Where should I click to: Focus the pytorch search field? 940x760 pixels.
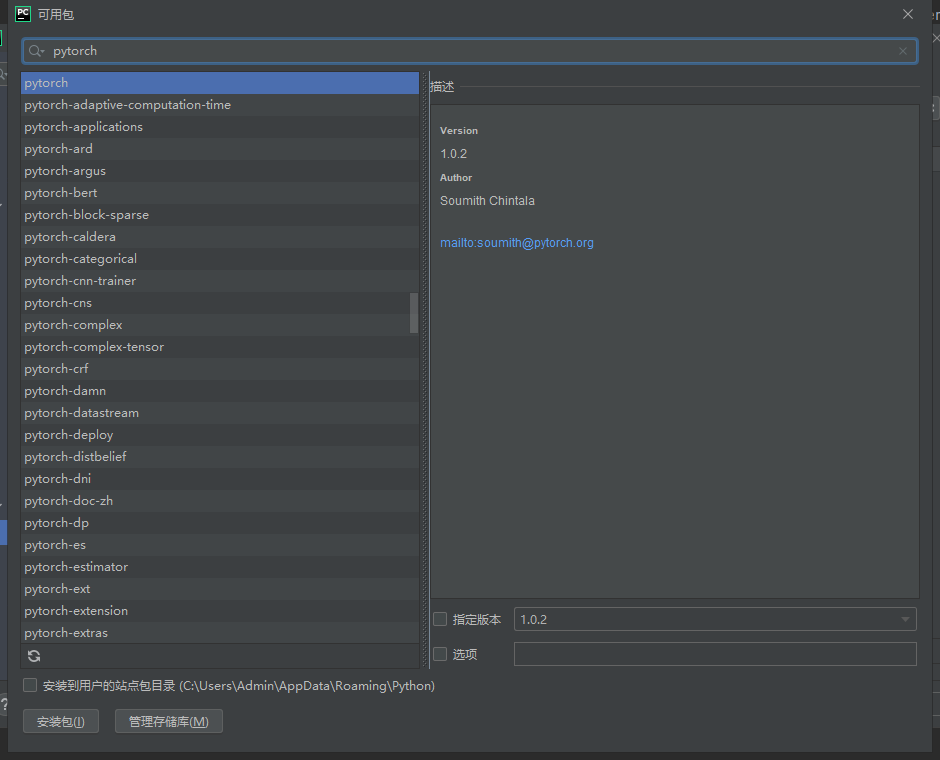pos(469,51)
